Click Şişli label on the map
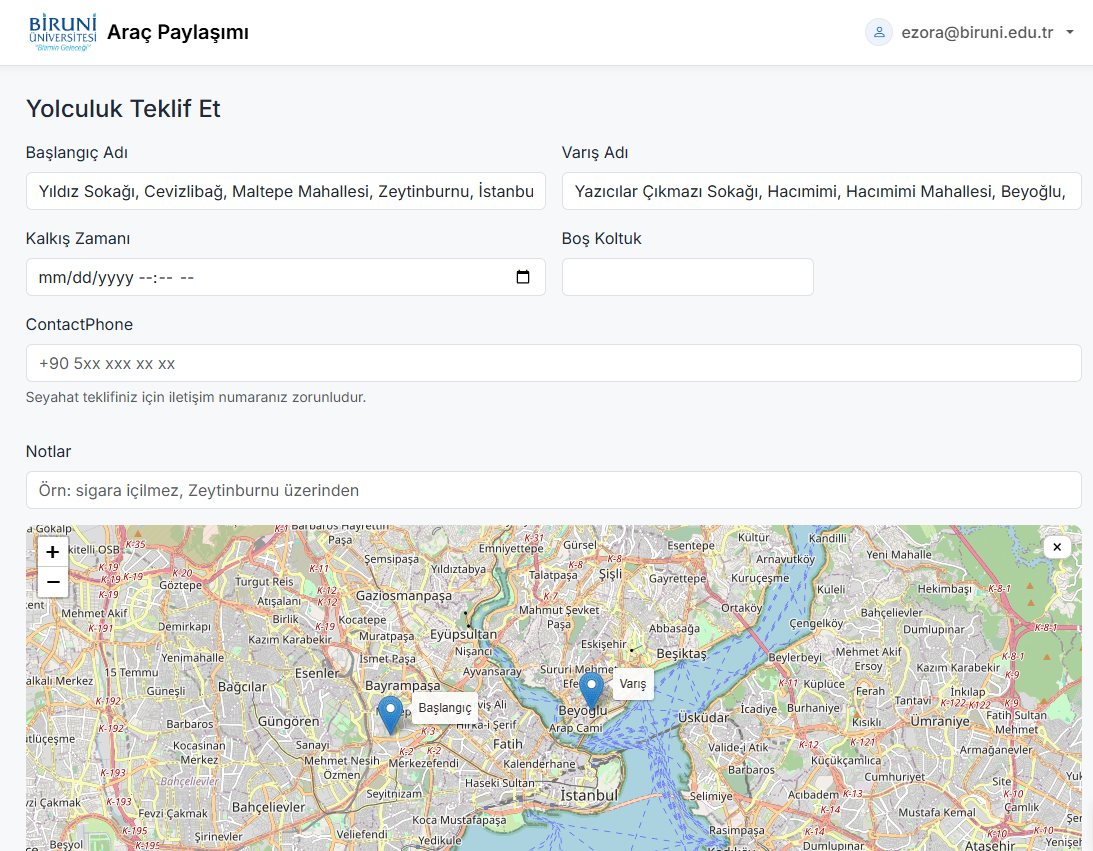This screenshot has width=1093, height=851. point(611,574)
